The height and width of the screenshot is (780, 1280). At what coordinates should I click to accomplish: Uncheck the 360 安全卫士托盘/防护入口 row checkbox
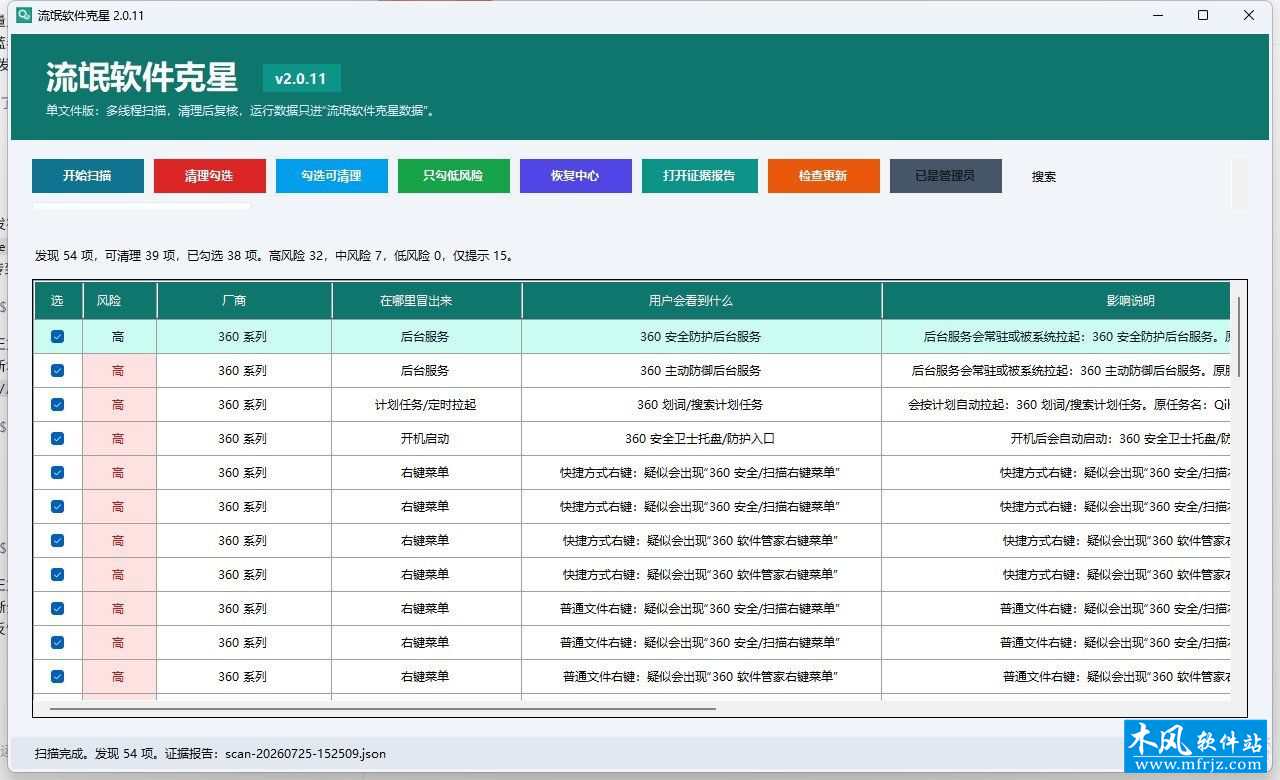click(57, 439)
